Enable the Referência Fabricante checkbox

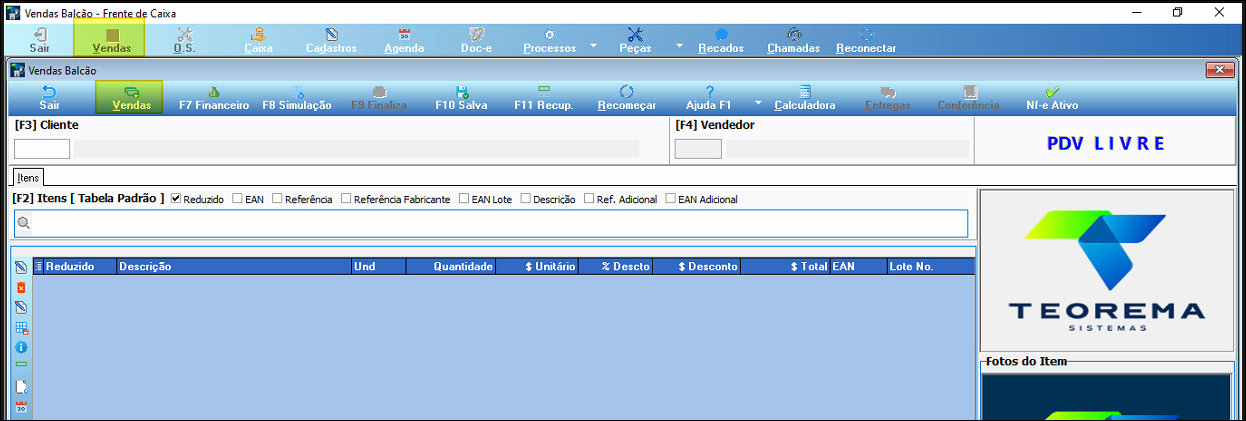346,199
